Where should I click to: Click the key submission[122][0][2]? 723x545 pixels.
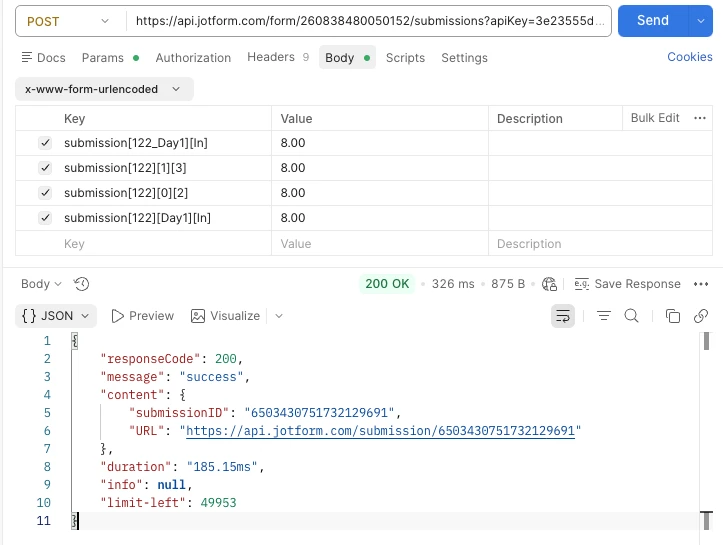126,193
